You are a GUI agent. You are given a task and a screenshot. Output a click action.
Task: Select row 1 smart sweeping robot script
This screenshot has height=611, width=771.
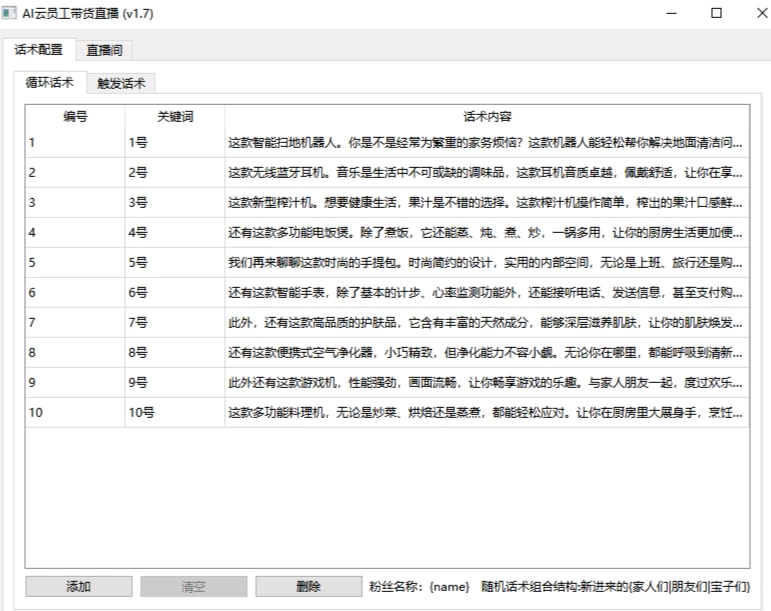(486, 143)
